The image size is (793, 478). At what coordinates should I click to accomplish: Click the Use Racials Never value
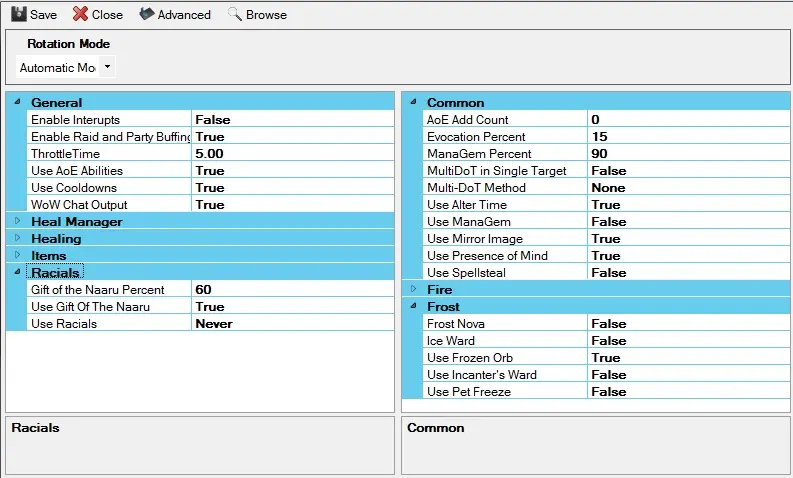click(x=292, y=324)
